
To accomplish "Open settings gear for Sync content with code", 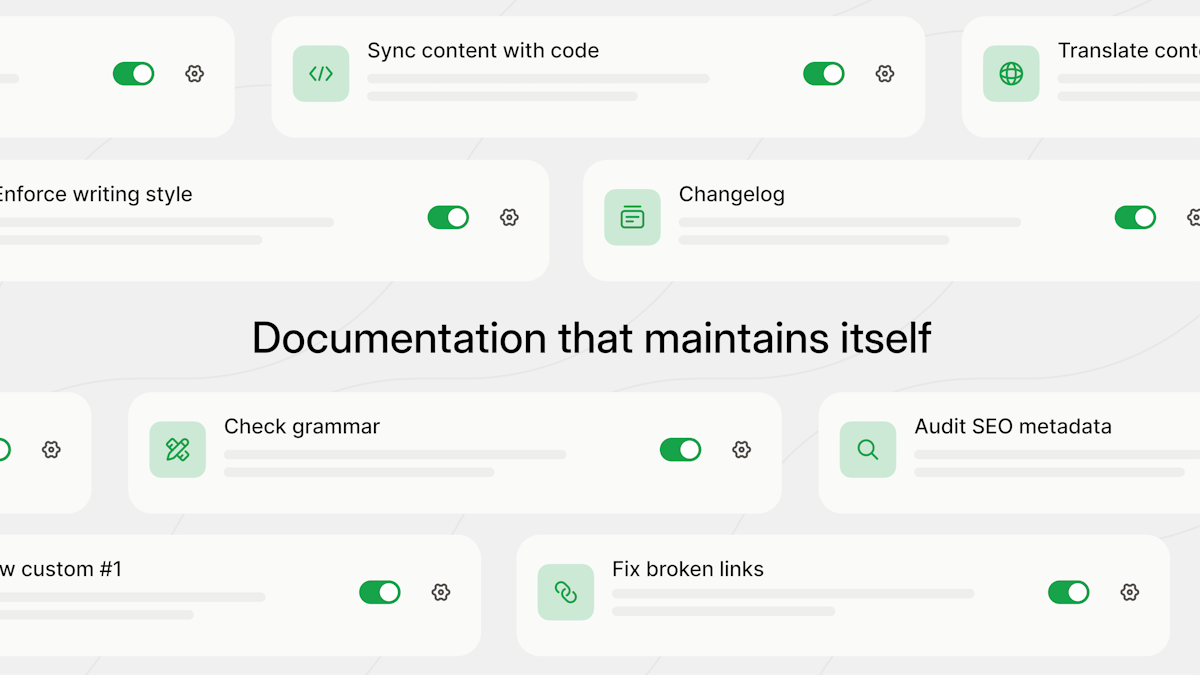I will click(x=884, y=73).
